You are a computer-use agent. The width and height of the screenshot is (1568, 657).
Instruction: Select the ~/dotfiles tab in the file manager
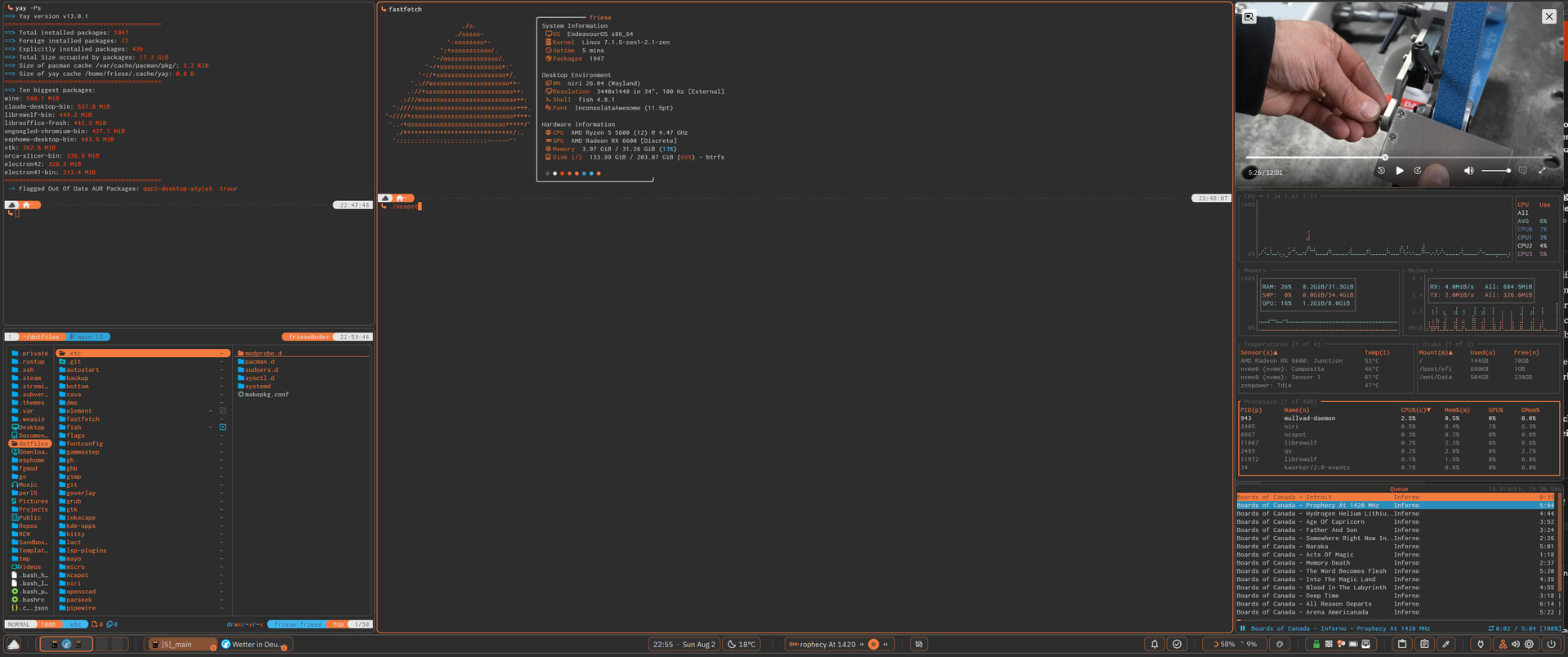(41, 337)
